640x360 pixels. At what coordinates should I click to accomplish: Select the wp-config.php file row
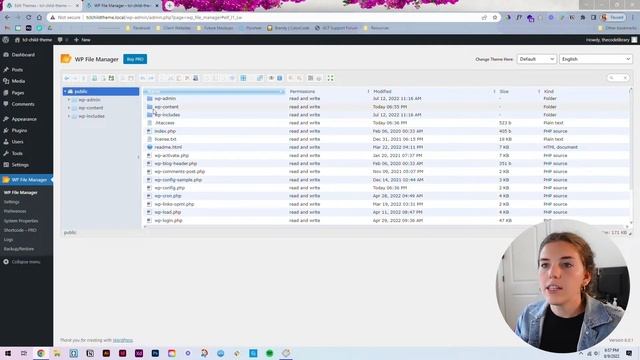386,188
